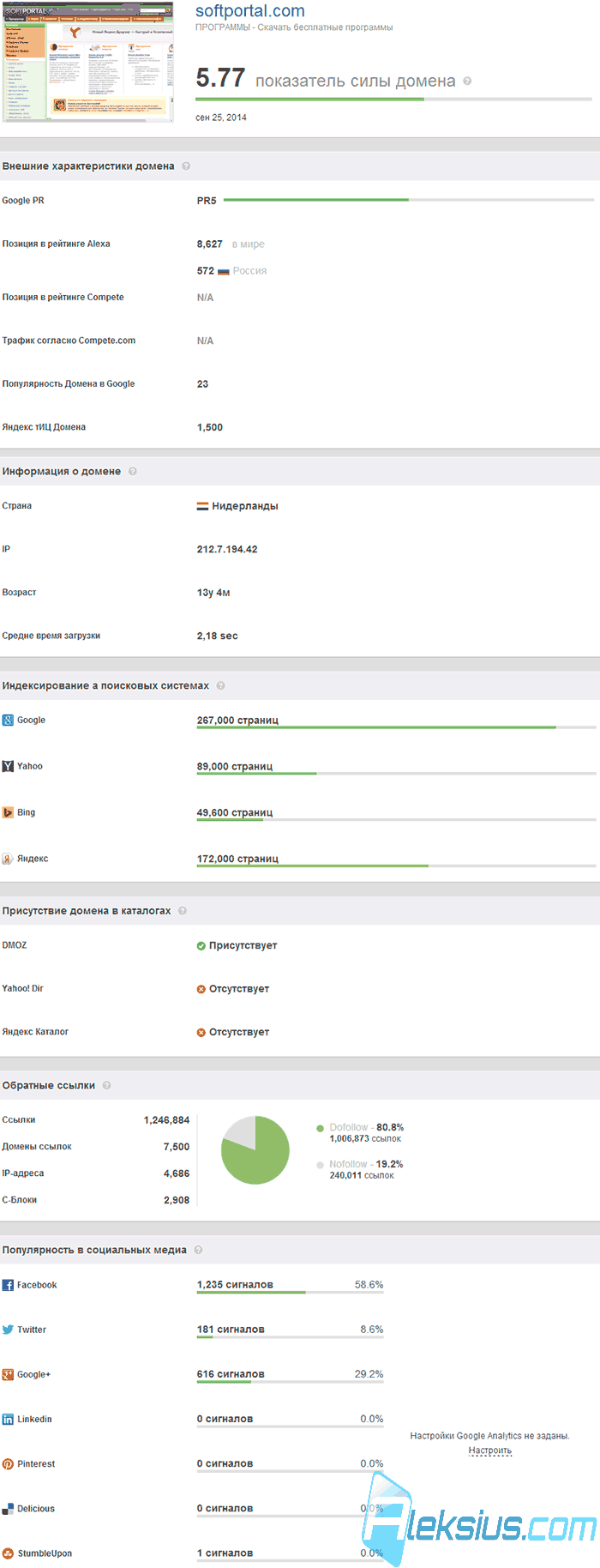Viewport: 600px width, 1568px height.
Task: Open the 181 сигналов Twitter link
Action: 231,1330
